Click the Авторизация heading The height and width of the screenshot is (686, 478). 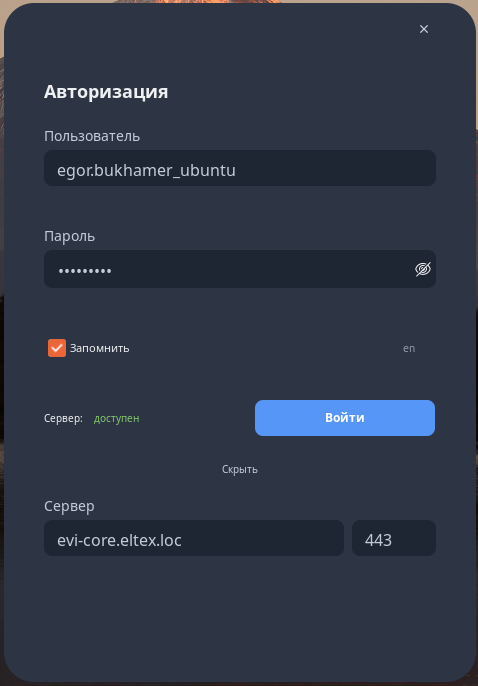tap(106, 92)
